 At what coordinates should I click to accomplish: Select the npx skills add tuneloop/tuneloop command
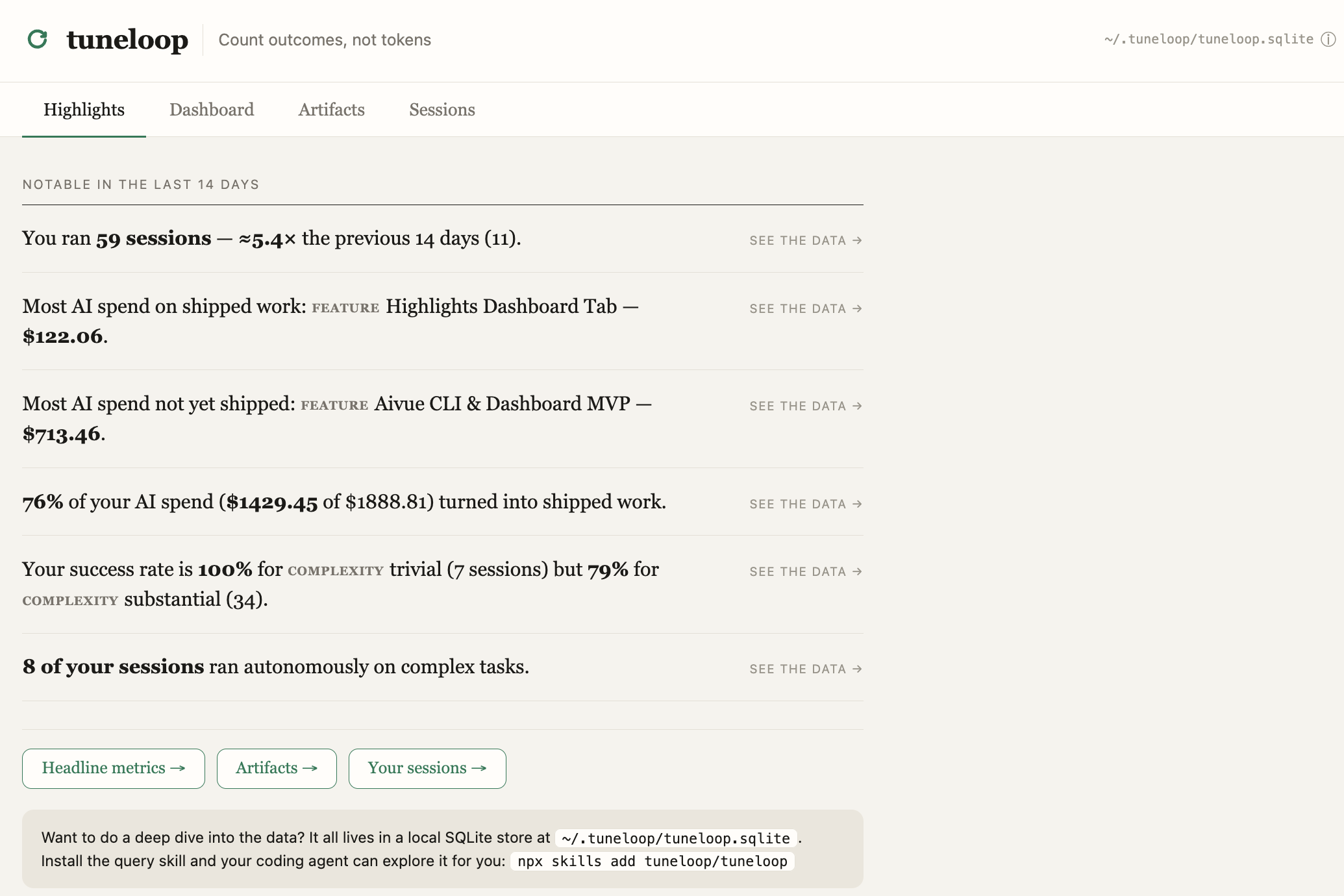(x=653, y=862)
